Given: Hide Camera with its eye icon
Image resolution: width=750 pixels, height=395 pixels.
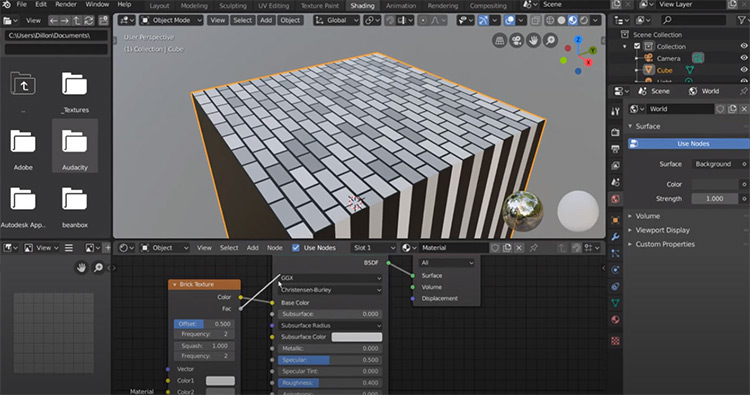Looking at the screenshot, I should click(x=744, y=58).
